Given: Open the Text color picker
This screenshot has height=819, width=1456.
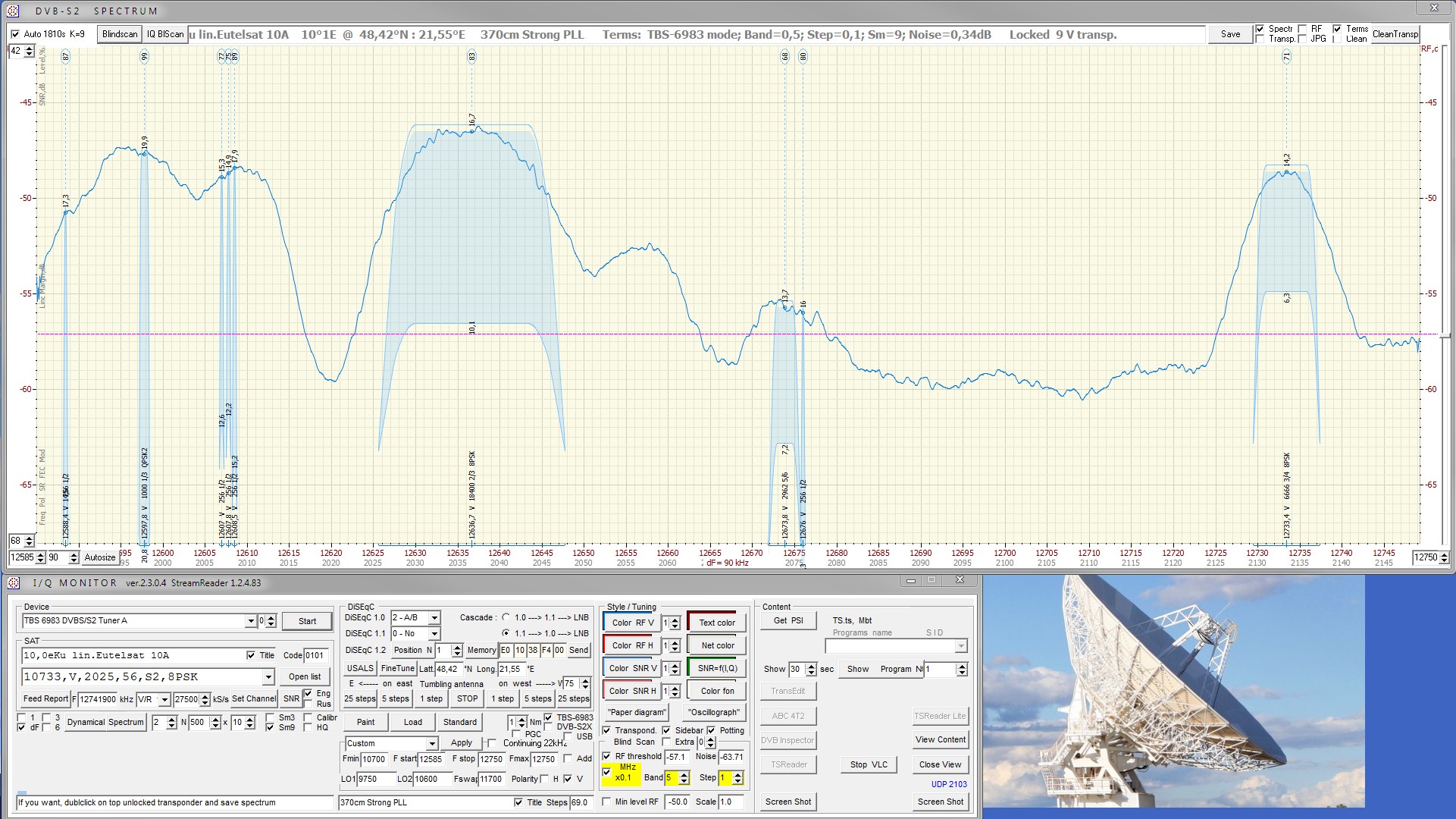Looking at the screenshot, I should pyautogui.click(x=717, y=623).
